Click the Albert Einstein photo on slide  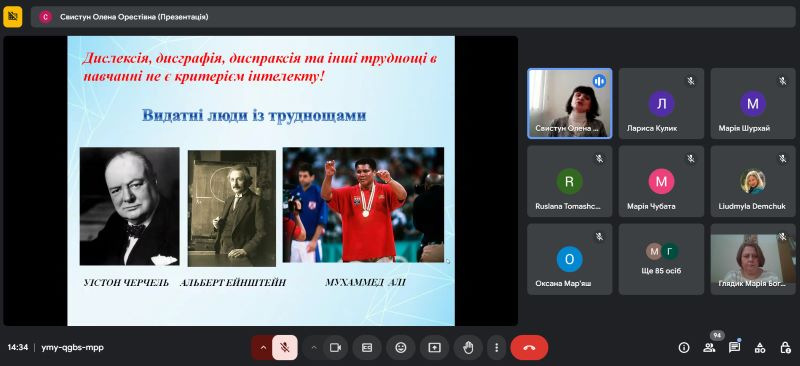[232, 208]
